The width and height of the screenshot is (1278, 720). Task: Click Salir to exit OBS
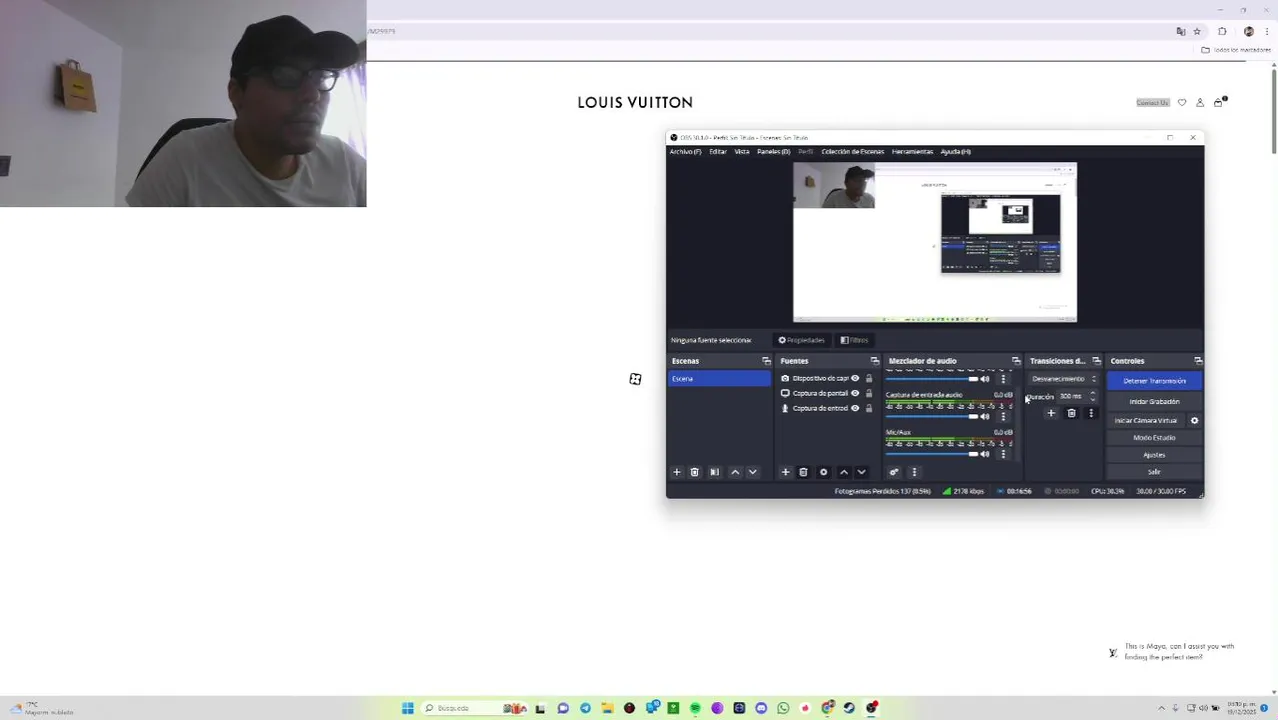tap(1154, 472)
